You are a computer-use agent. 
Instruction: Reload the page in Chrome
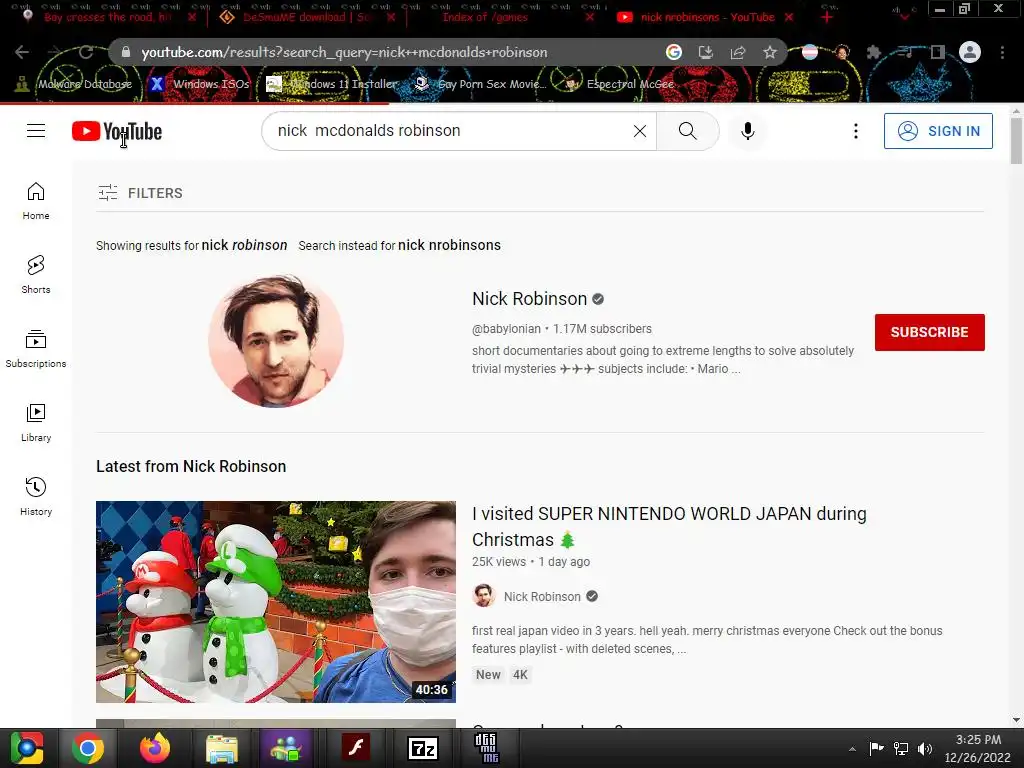pyautogui.click(x=86, y=52)
